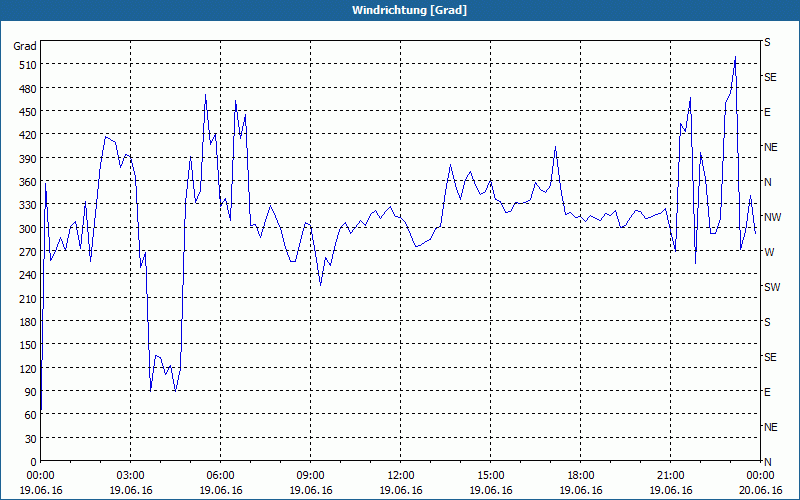Click the chart title "Windrichtung [Grad]"
This screenshot has height=500, width=800.
pos(409,10)
